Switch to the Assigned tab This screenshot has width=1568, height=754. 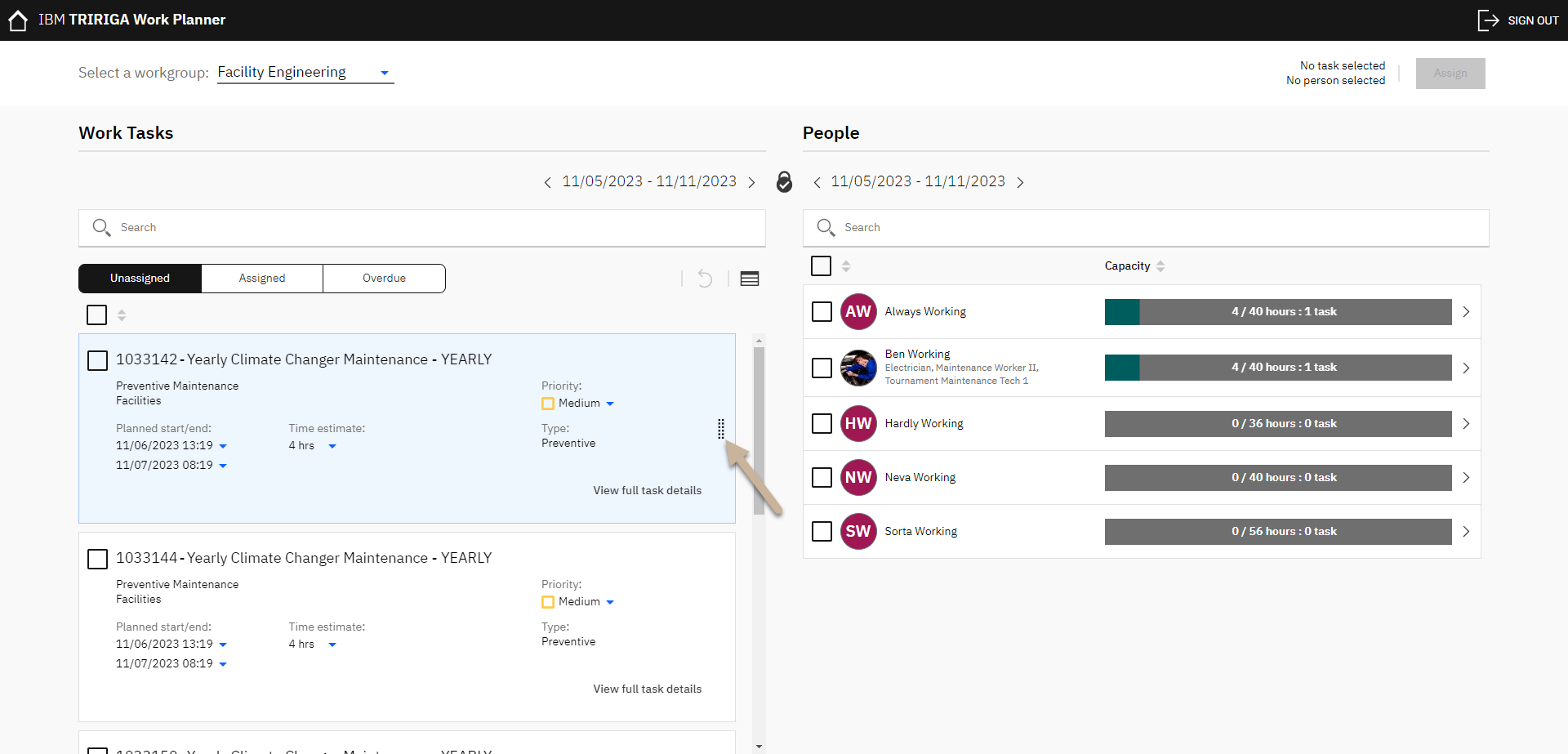point(262,279)
